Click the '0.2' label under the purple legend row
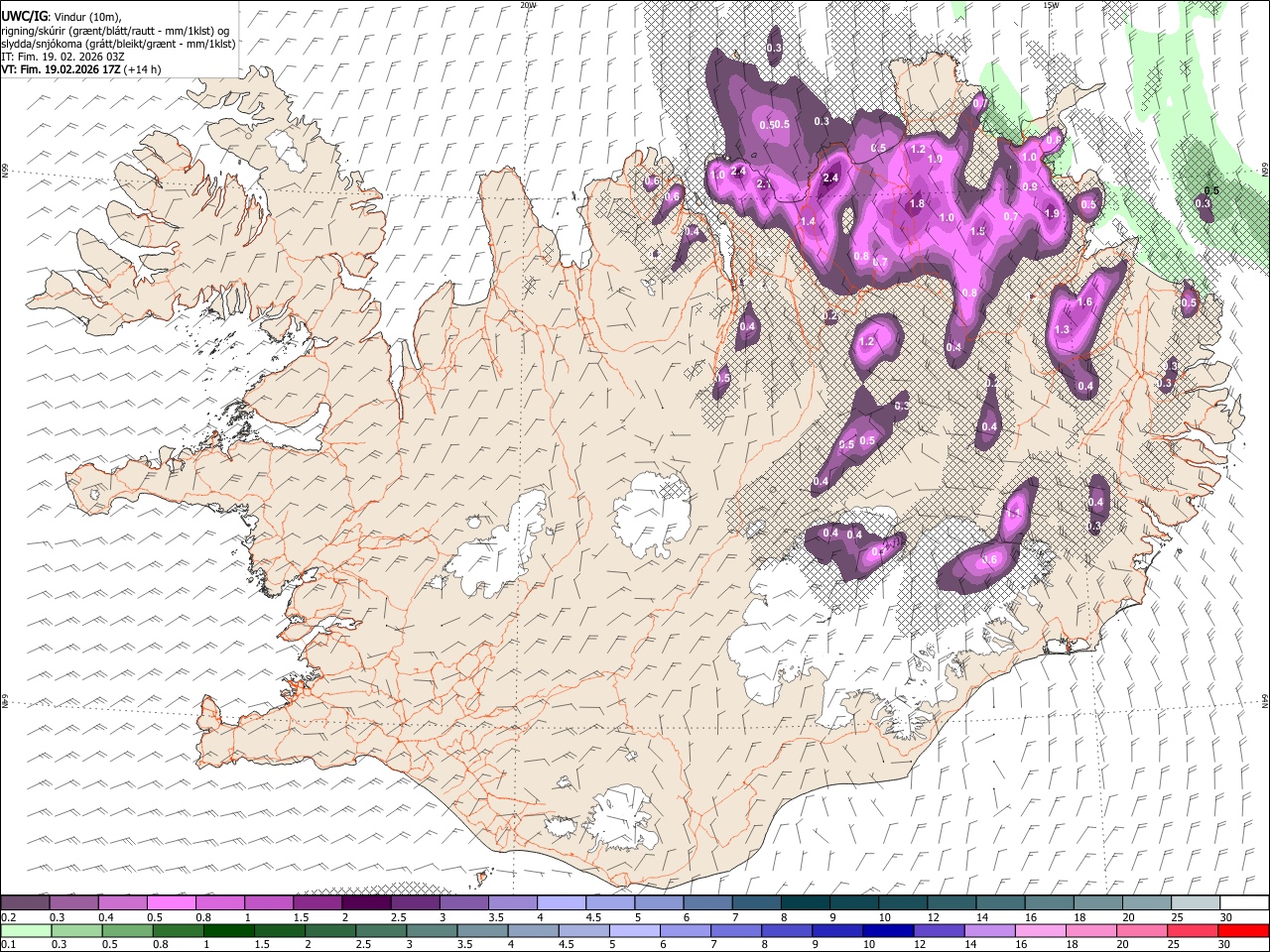The width and height of the screenshot is (1270, 952). point(8,917)
